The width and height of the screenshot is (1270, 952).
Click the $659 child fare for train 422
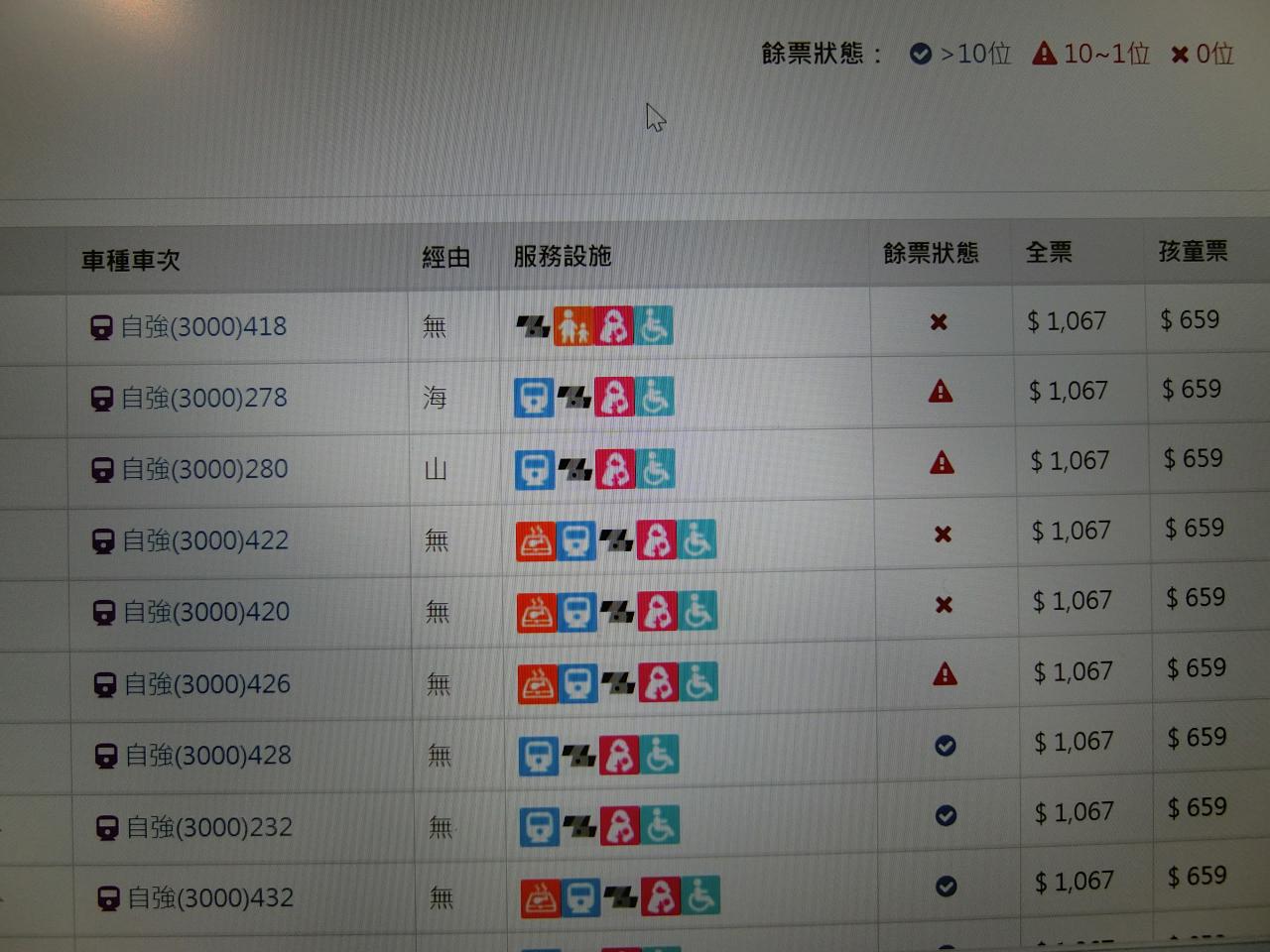pos(1195,529)
